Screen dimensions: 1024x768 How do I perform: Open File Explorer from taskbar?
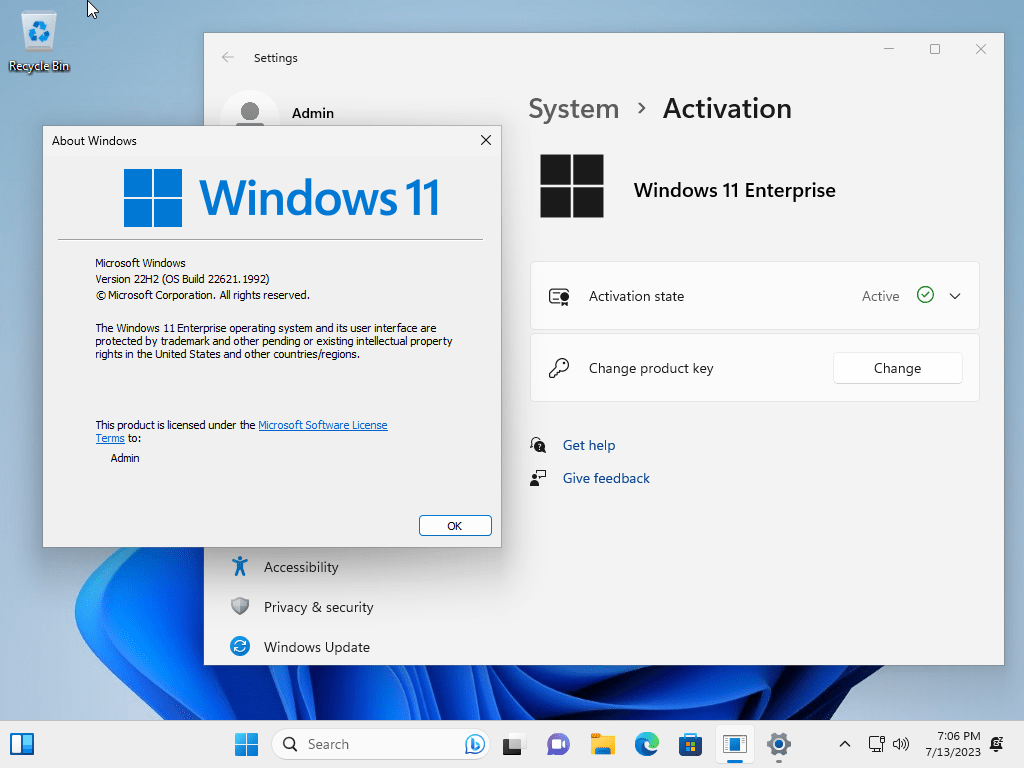(x=603, y=744)
